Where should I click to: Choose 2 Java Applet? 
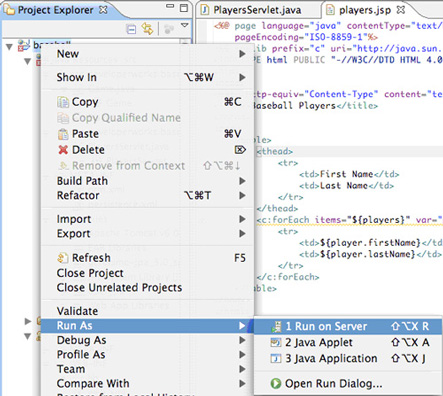point(348,342)
